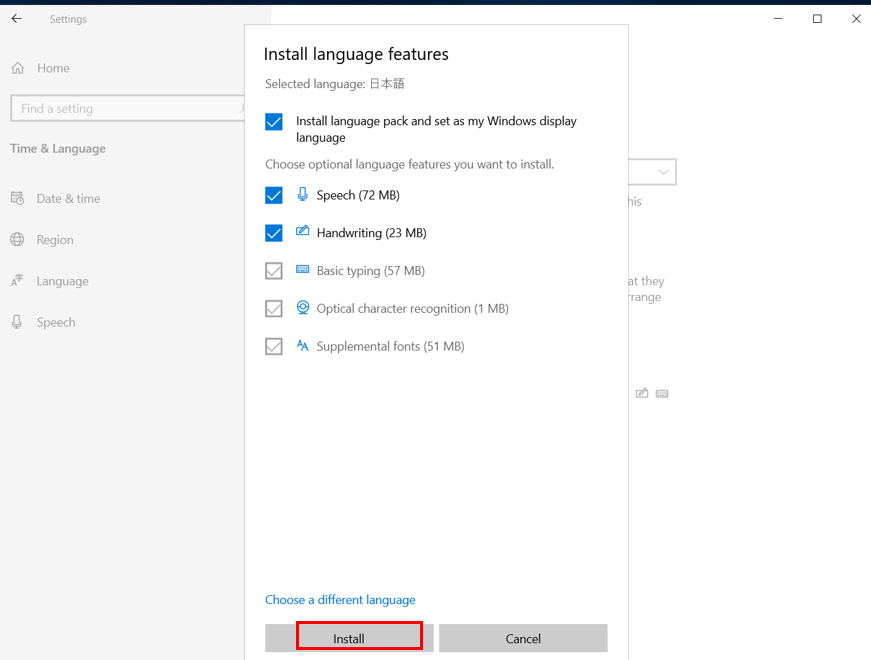Click the Date & time calendar icon

[17, 198]
